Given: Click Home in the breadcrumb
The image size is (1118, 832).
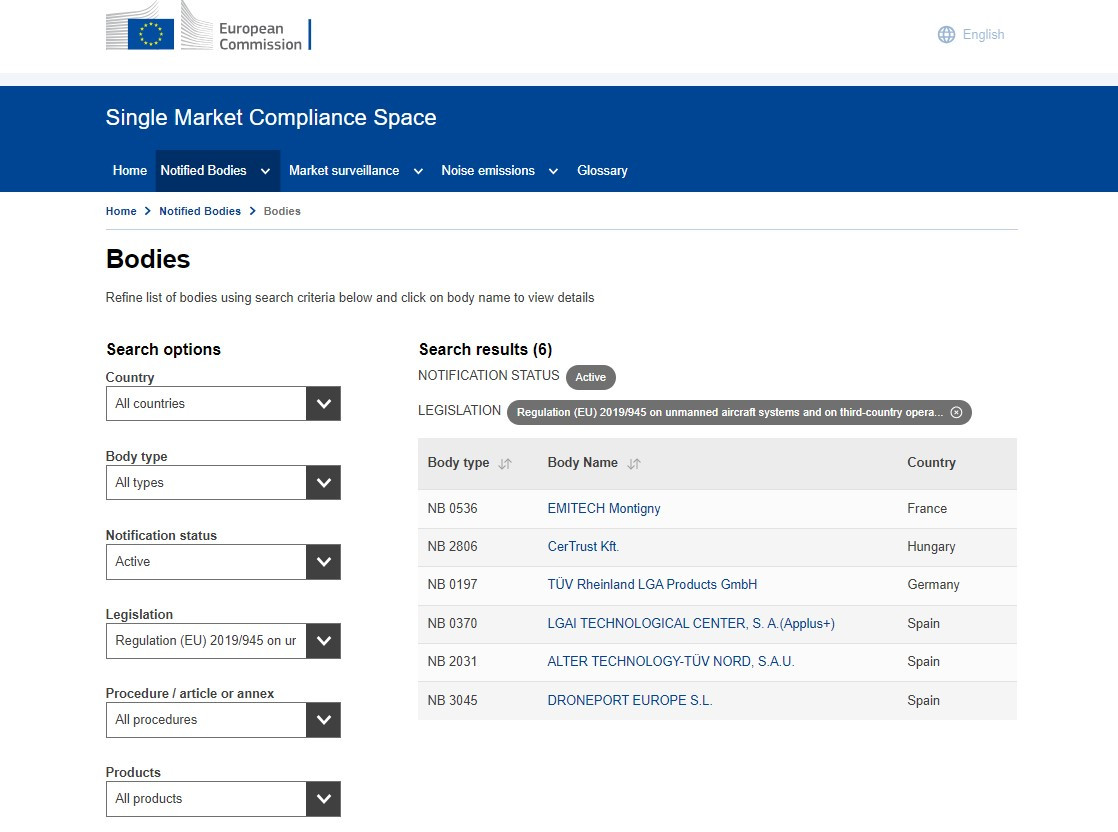Looking at the screenshot, I should [x=121, y=211].
